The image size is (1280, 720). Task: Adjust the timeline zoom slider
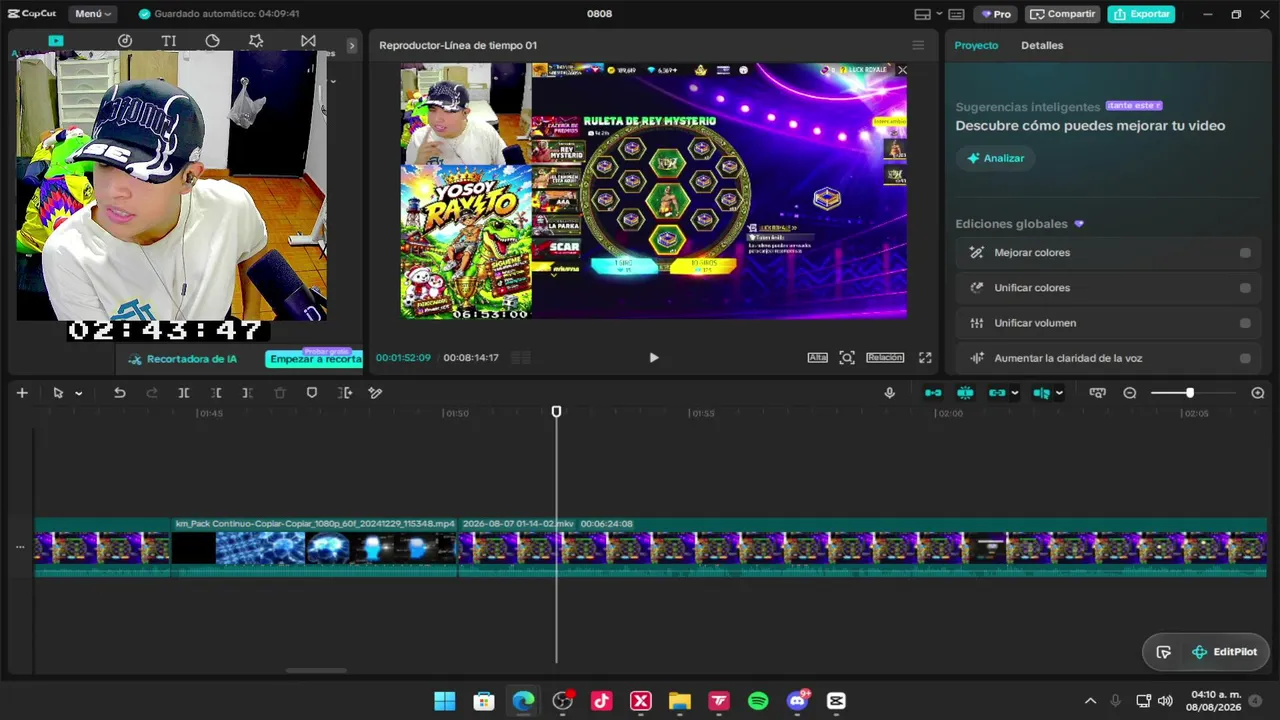pos(1190,393)
